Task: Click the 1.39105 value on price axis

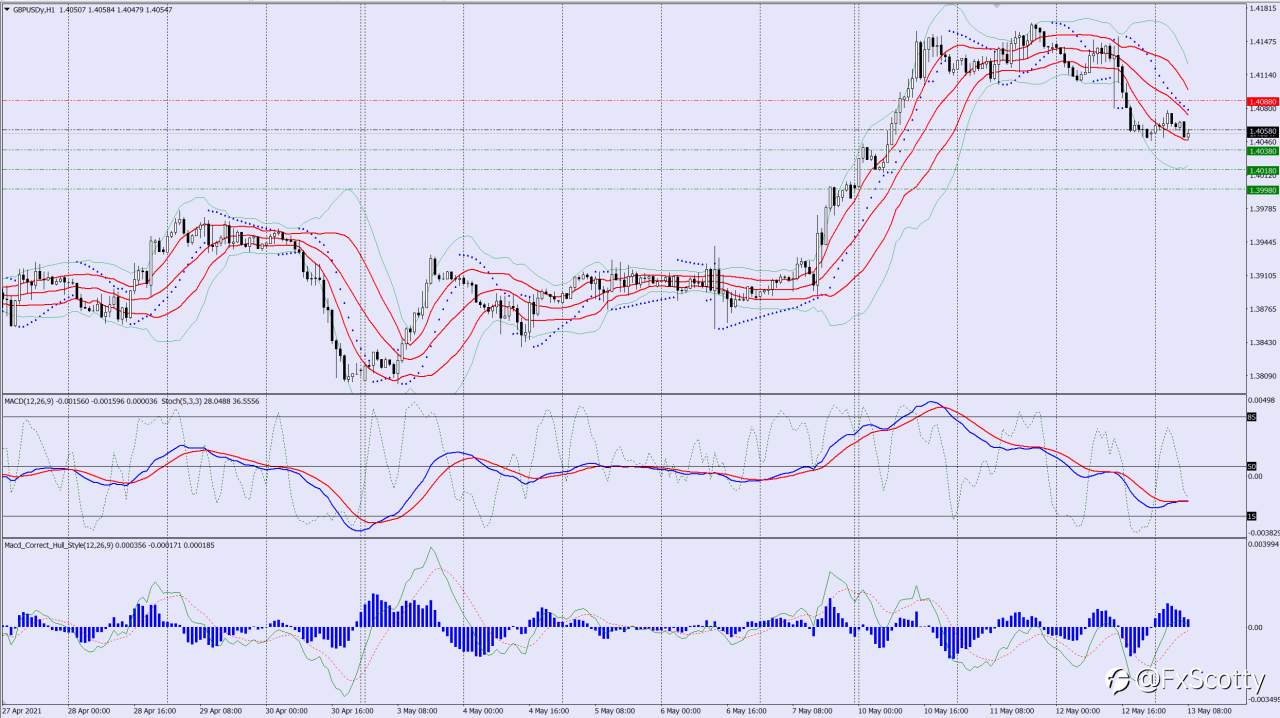Action: [x=1261, y=276]
